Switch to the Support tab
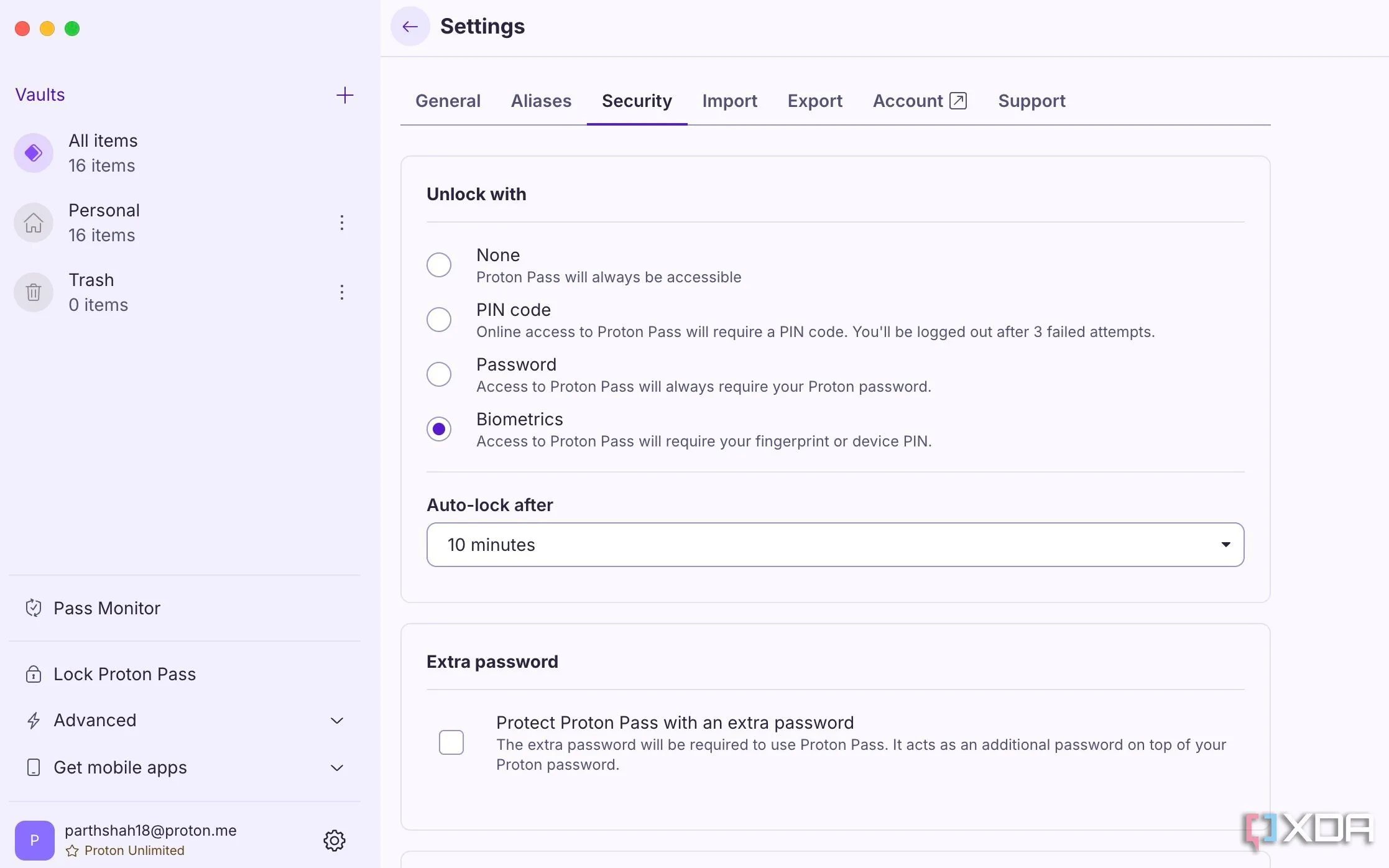This screenshot has height=868, width=1389. 1031,101
